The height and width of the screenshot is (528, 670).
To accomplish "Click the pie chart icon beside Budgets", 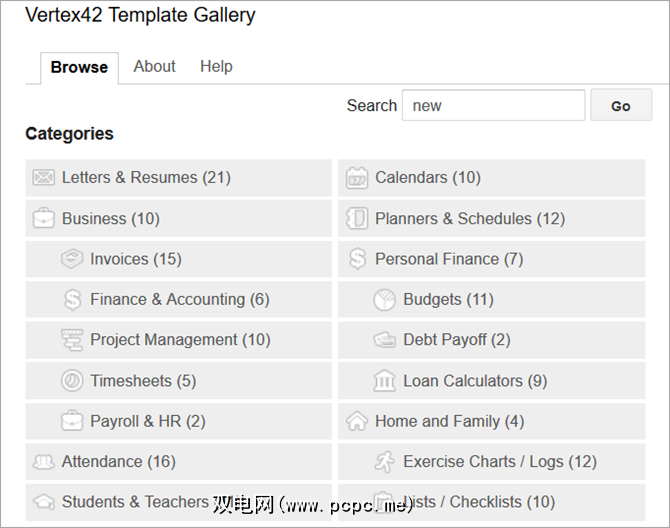I will 385,299.
